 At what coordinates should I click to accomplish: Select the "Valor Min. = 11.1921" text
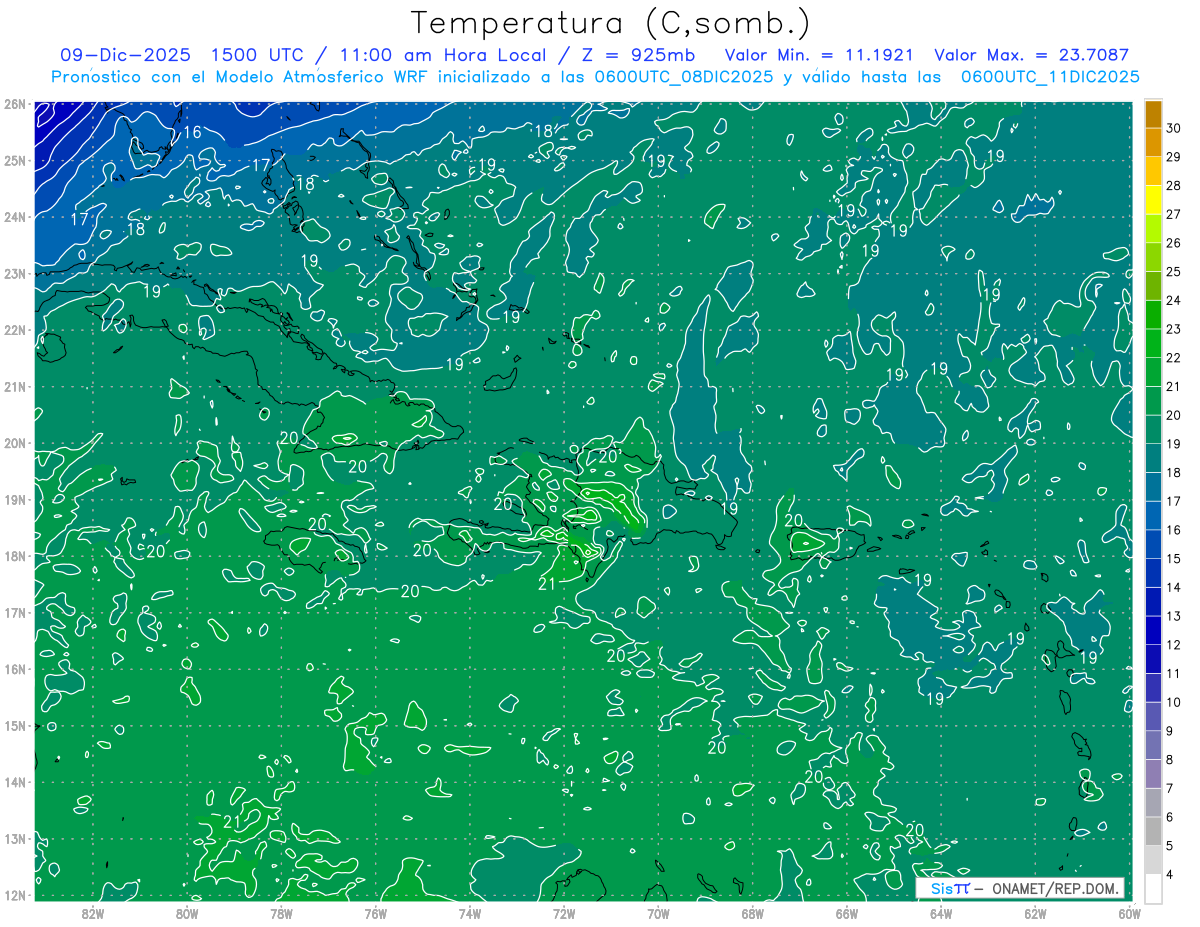(819, 55)
